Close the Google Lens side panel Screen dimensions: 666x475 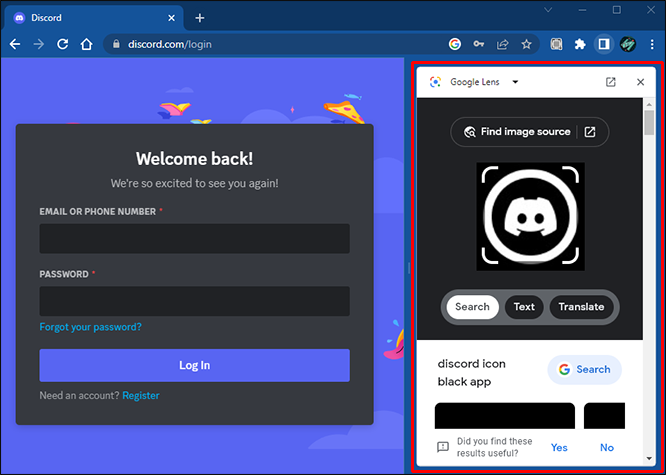pos(640,82)
